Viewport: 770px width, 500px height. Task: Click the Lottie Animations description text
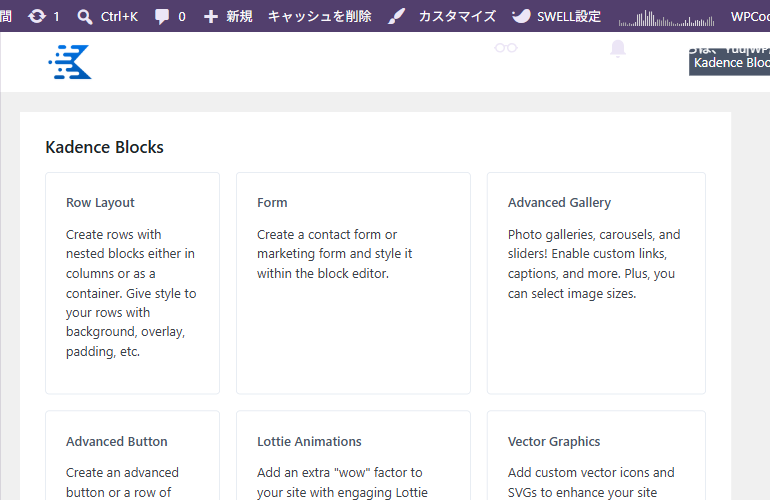342,482
